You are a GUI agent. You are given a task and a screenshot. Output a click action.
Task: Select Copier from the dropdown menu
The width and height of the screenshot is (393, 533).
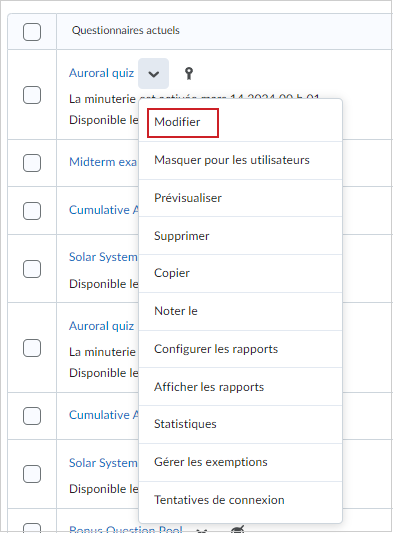click(172, 273)
